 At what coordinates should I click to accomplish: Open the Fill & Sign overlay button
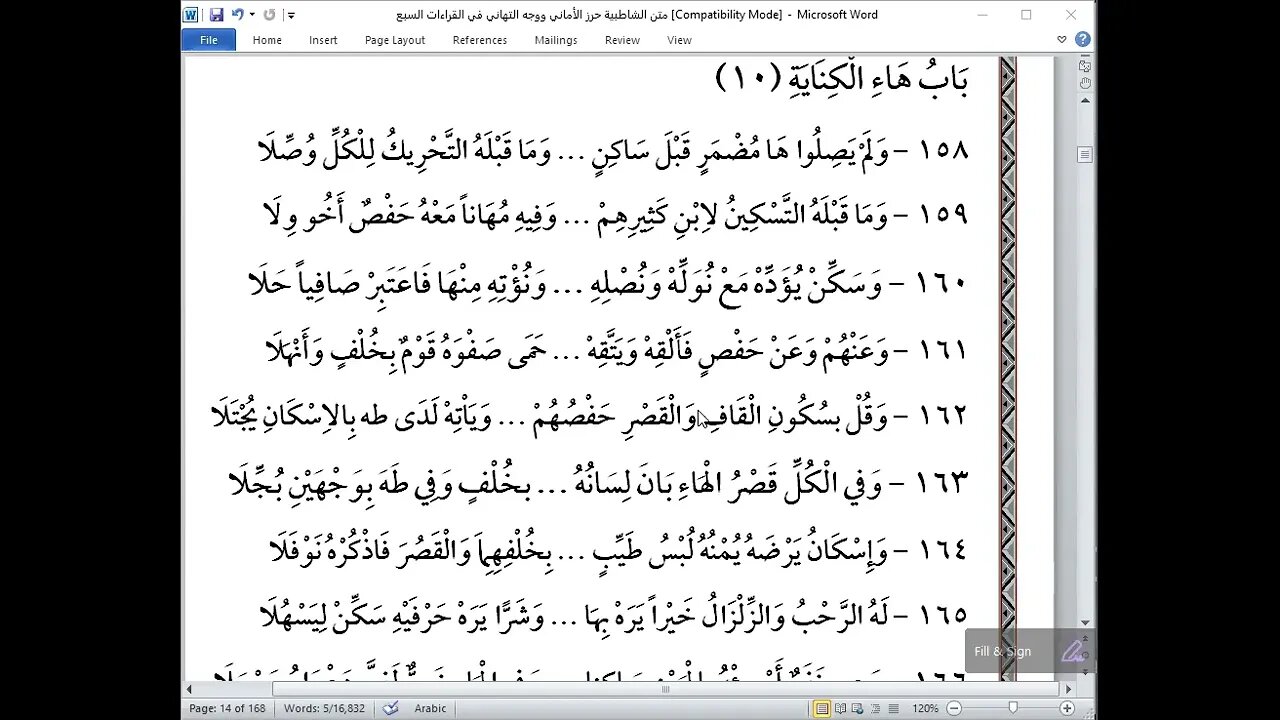pyautogui.click(x=1030, y=651)
